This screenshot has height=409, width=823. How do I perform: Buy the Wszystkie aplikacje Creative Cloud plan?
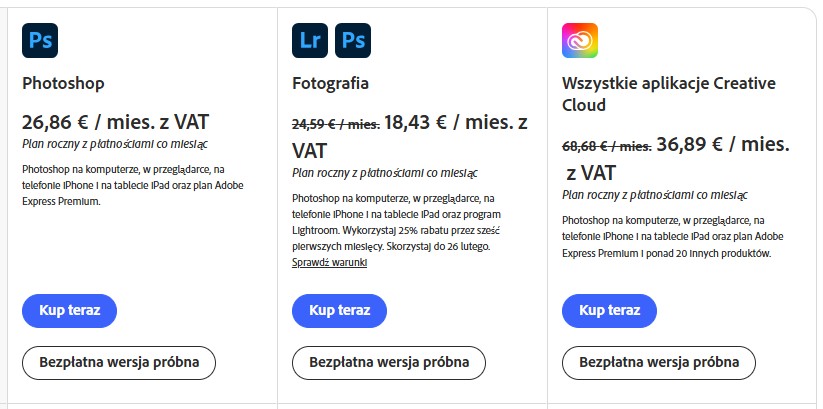click(x=609, y=310)
